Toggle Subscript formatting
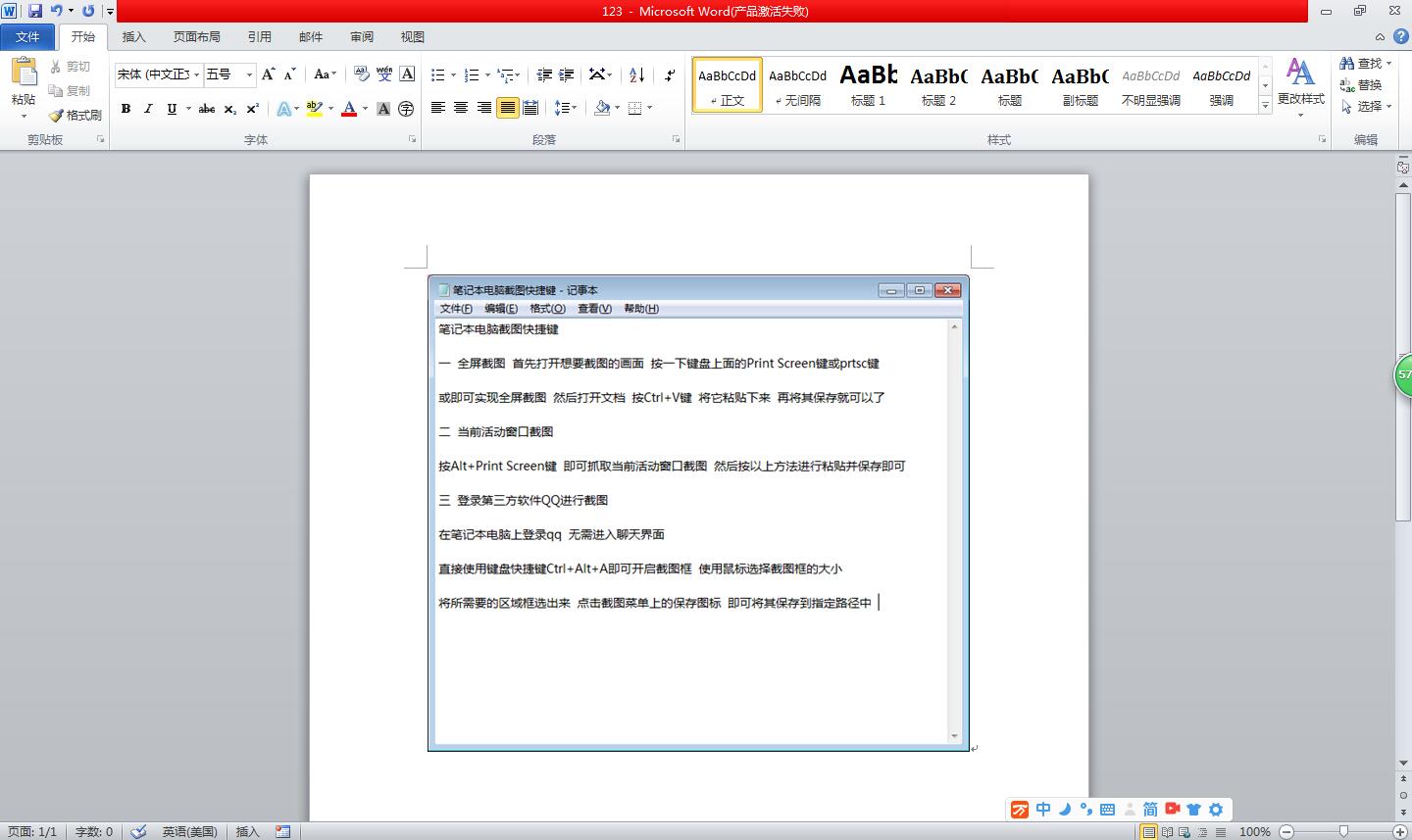Image resolution: width=1412 pixels, height=840 pixels. click(x=229, y=109)
